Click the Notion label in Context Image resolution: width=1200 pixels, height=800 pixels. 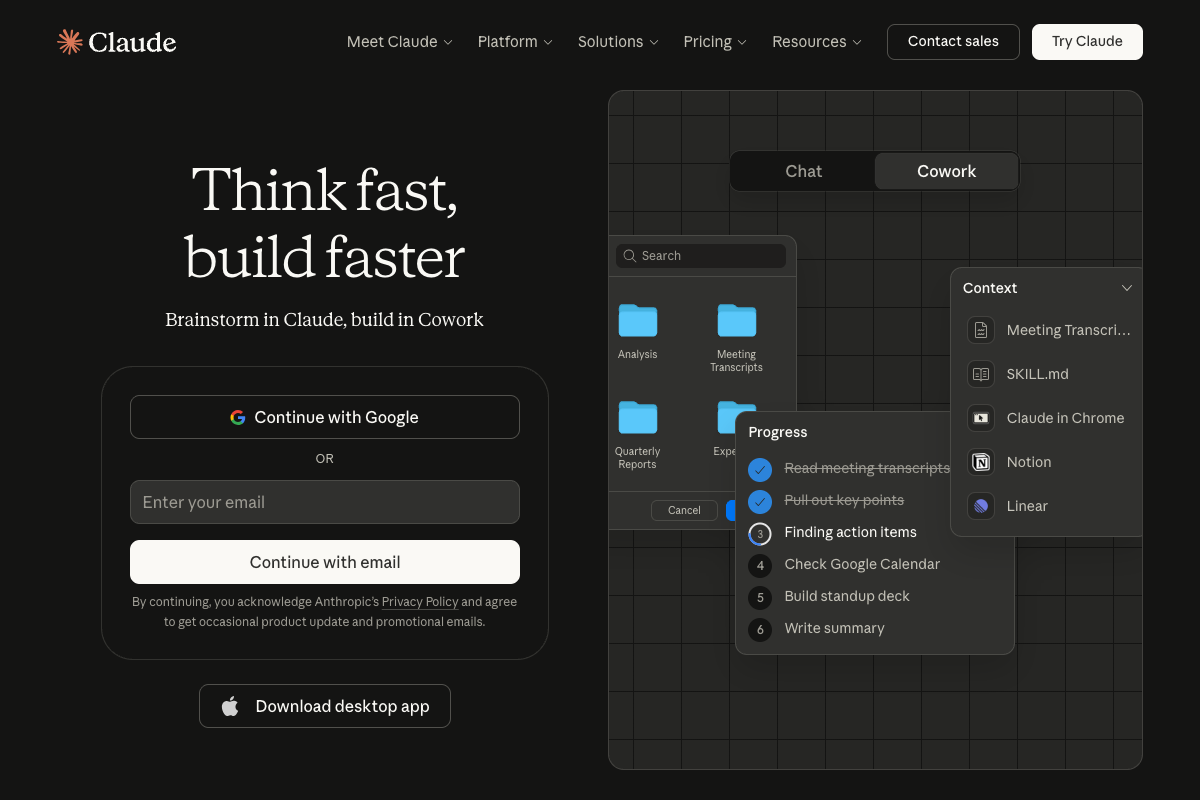pos(1029,462)
